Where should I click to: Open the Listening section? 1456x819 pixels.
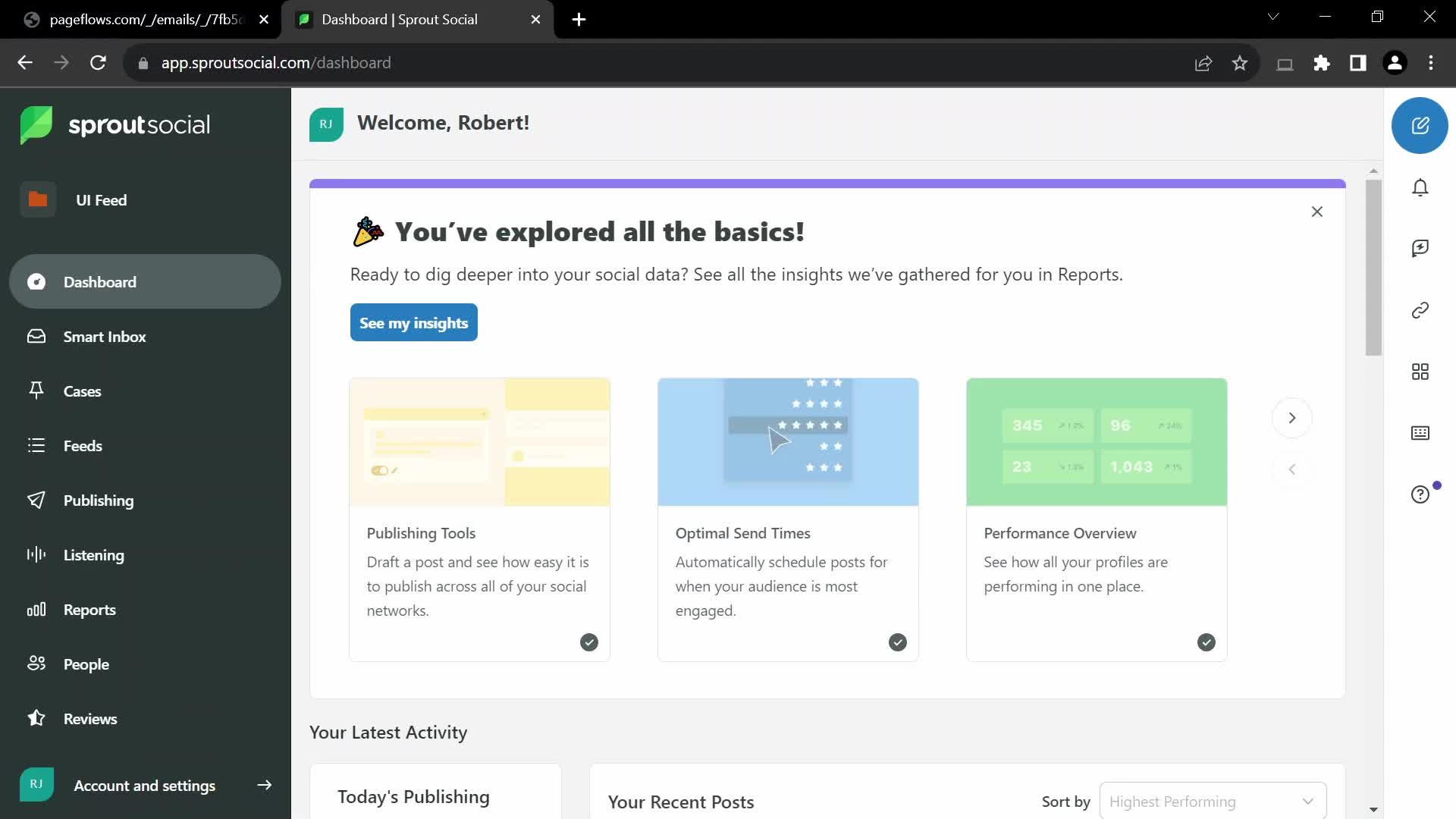[93, 555]
